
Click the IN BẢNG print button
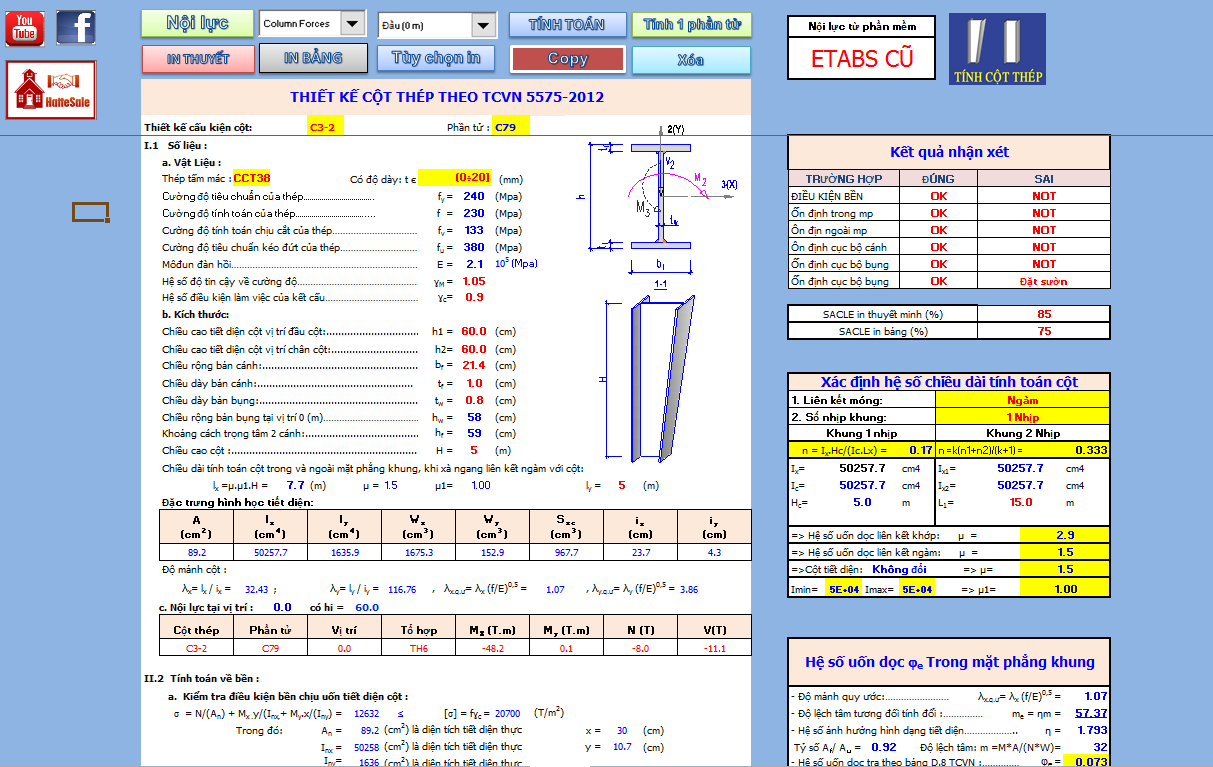(x=313, y=59)
